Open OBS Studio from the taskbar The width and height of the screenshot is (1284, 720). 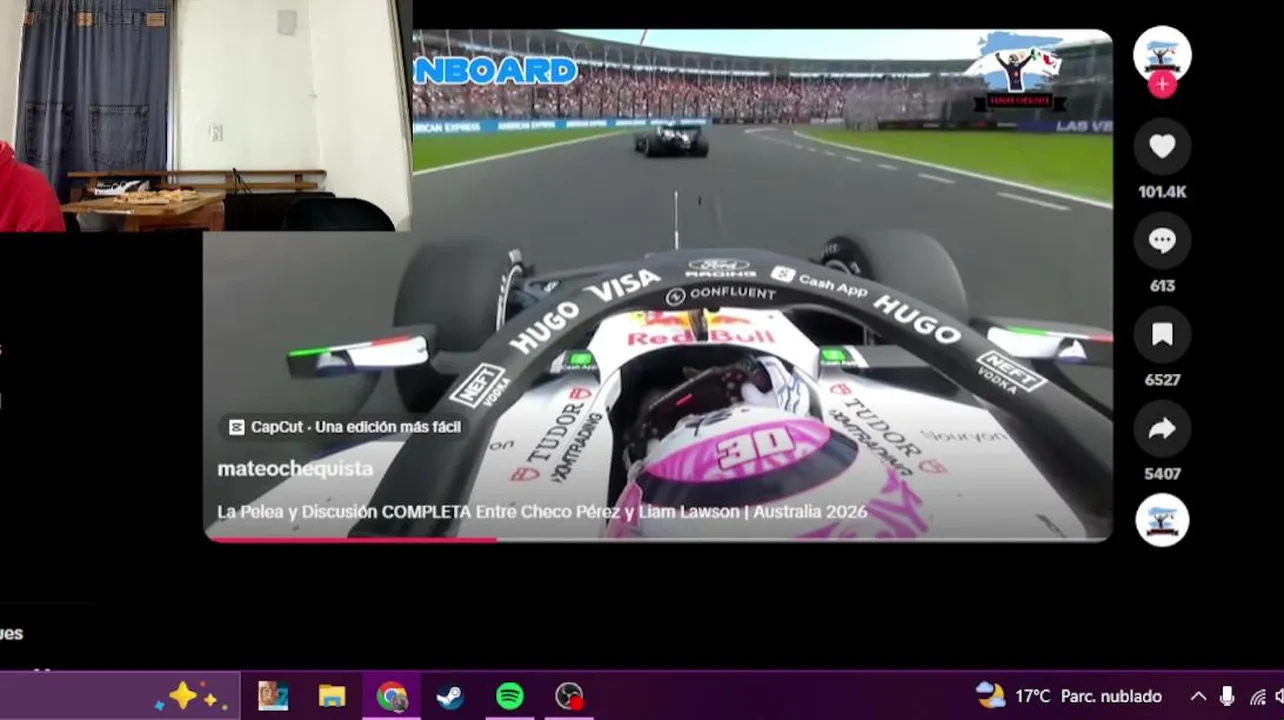569,696
